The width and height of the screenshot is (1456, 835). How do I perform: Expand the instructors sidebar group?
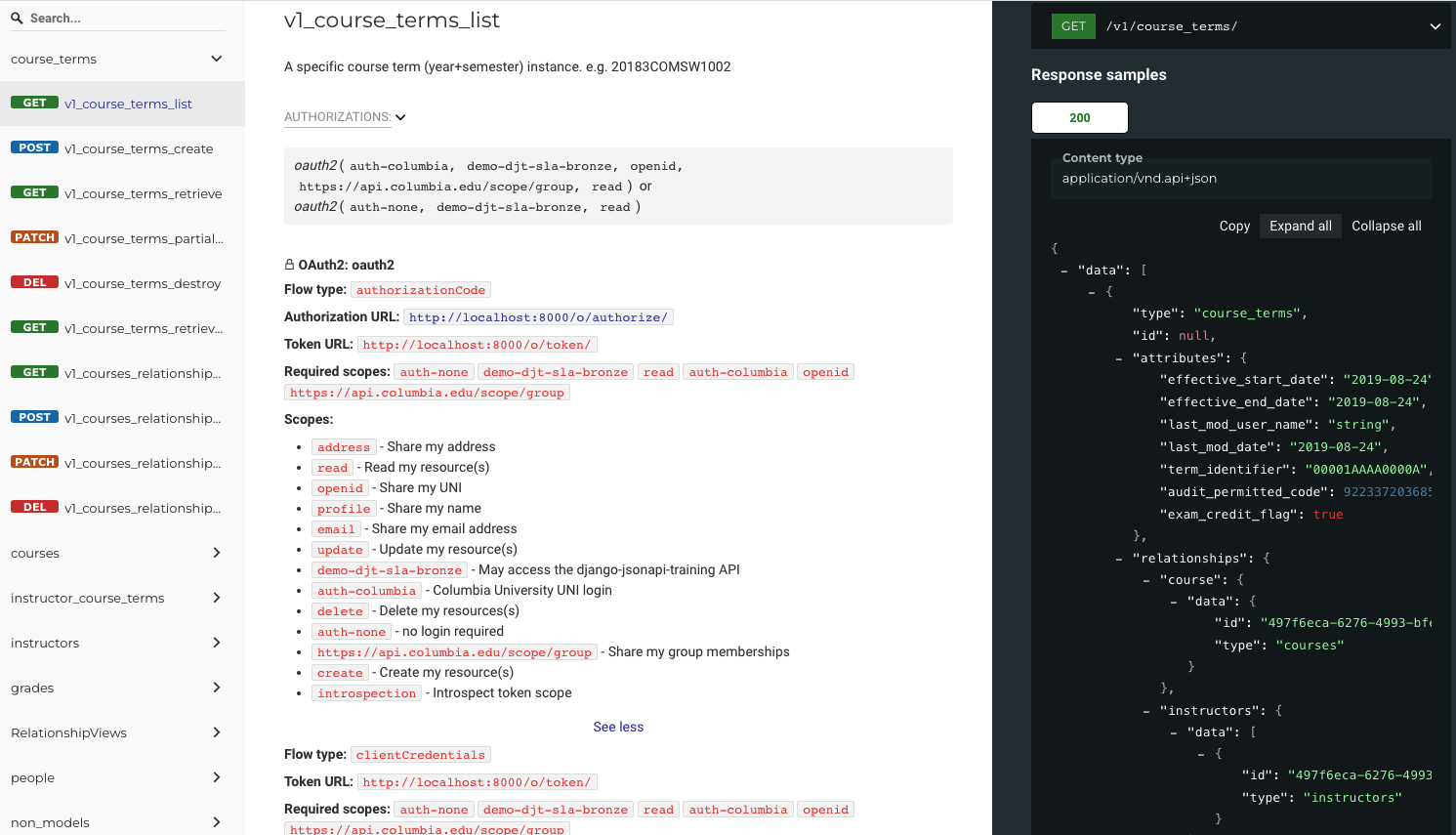tap(216, 643)
